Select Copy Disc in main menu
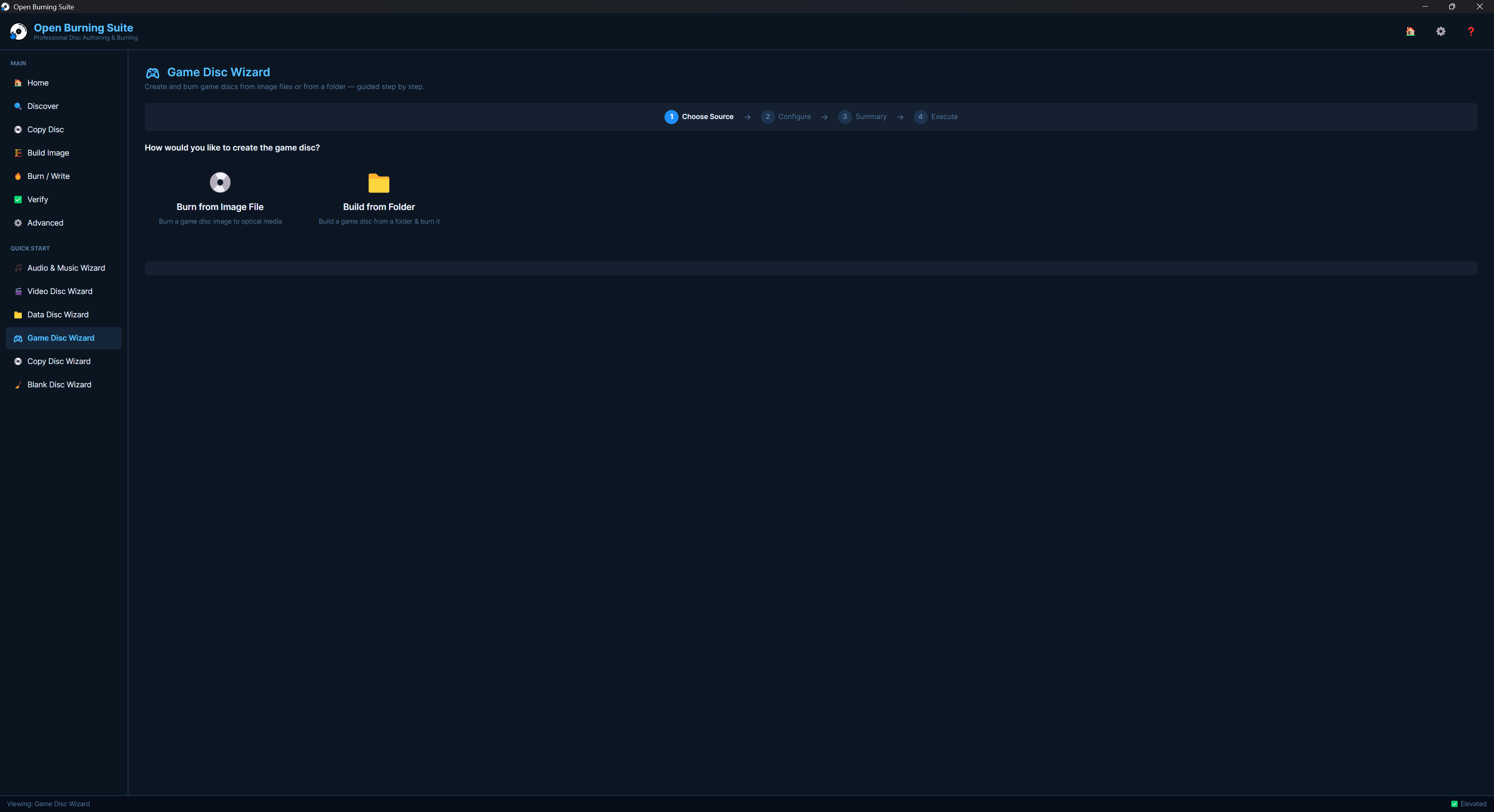The image size is (1494, 812). (64, 130)
